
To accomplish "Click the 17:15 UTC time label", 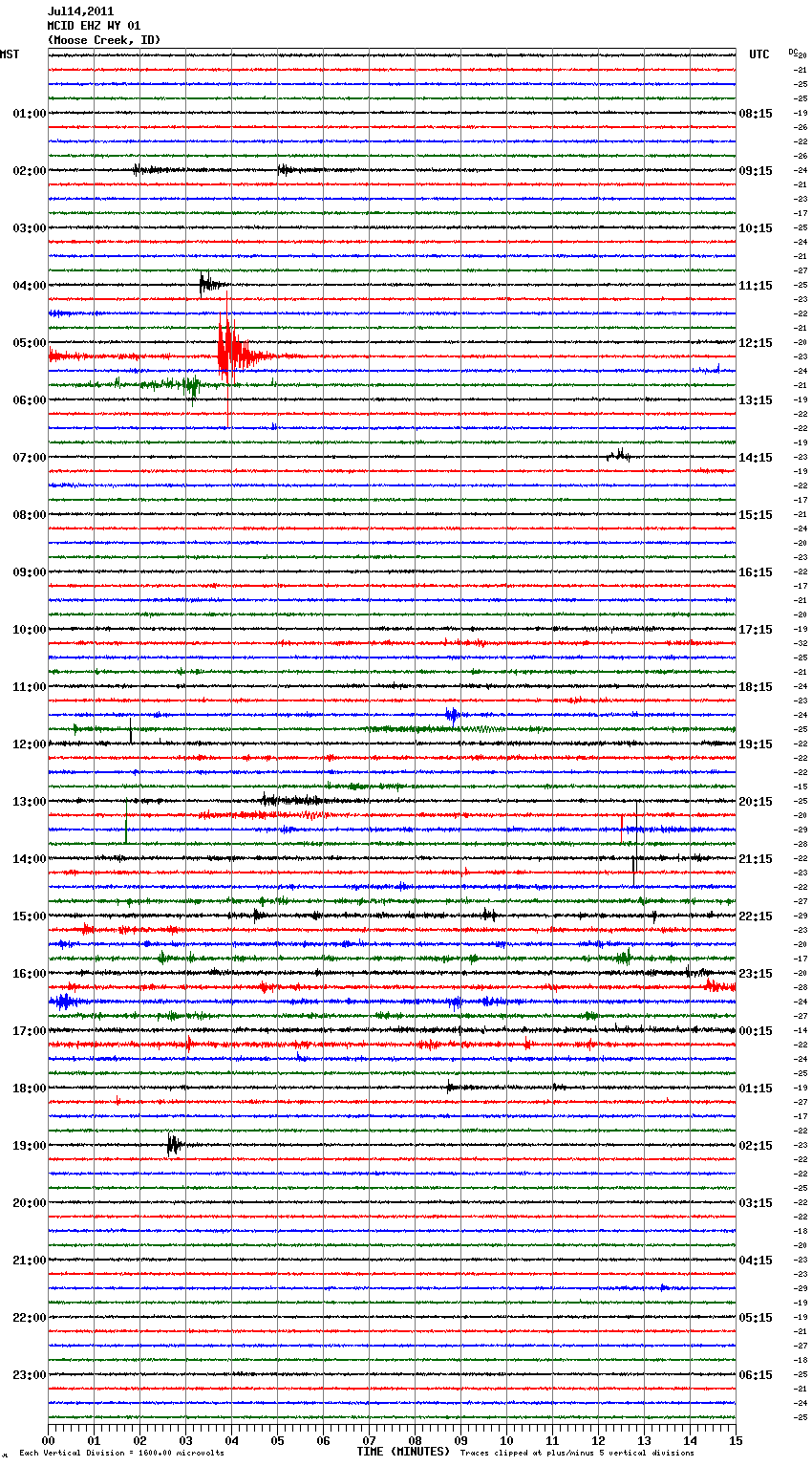I will pyautogui.click(x=756, y=630).
